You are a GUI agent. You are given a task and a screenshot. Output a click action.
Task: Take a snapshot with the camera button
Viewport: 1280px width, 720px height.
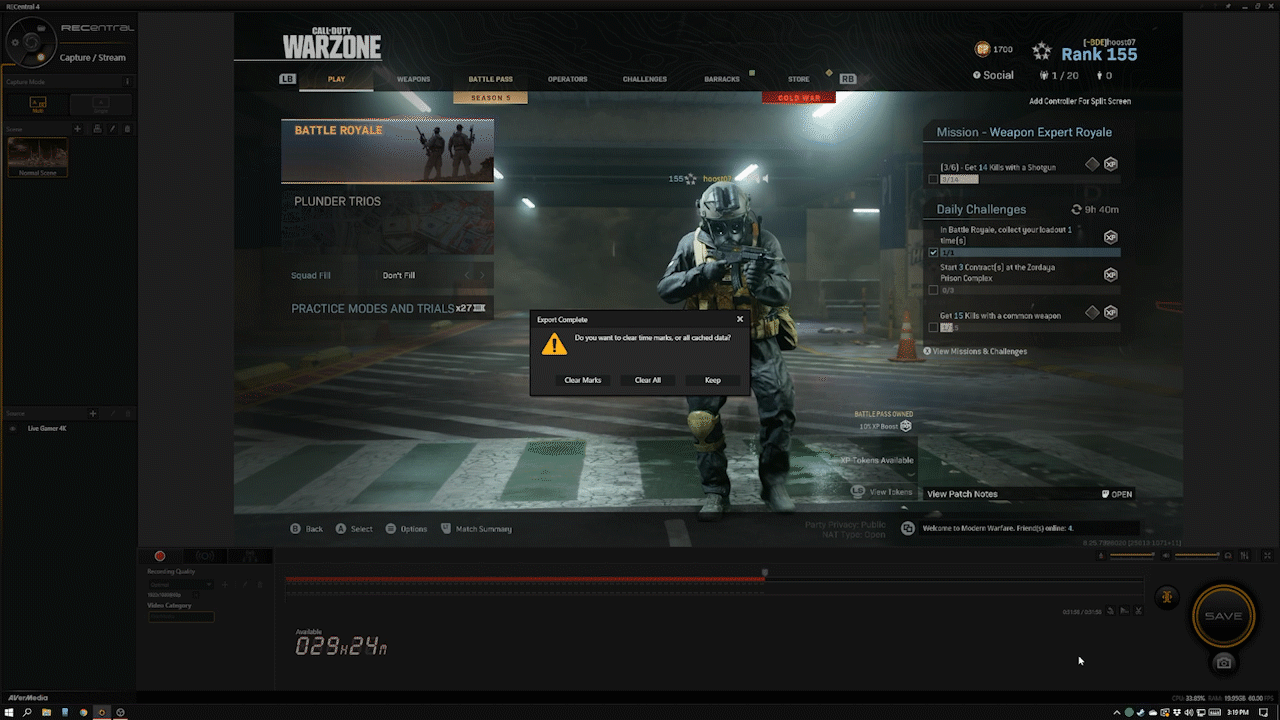pos(1223,663)
